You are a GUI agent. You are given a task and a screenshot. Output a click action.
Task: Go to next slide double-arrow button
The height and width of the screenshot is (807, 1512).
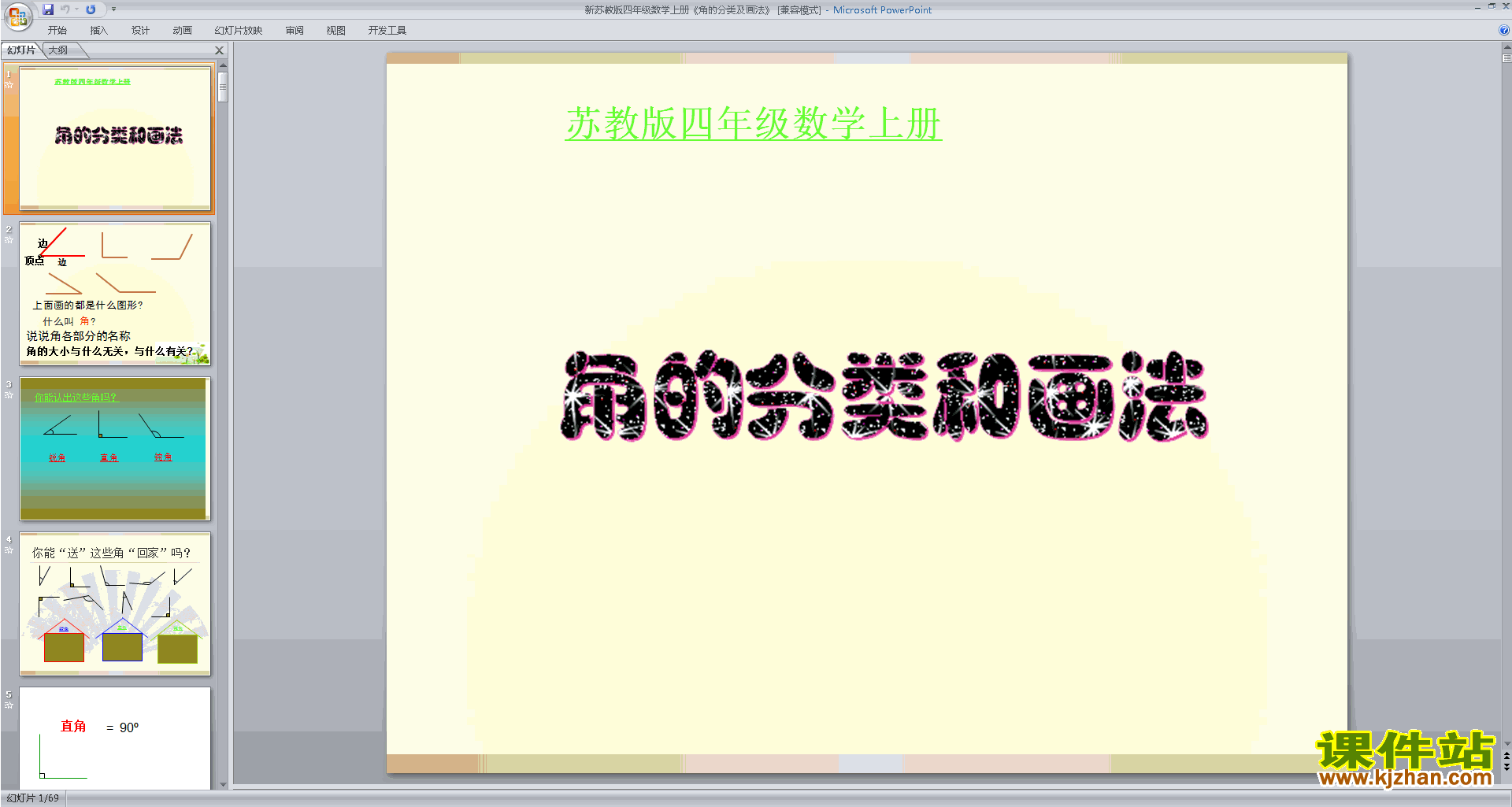(1506, 767)
